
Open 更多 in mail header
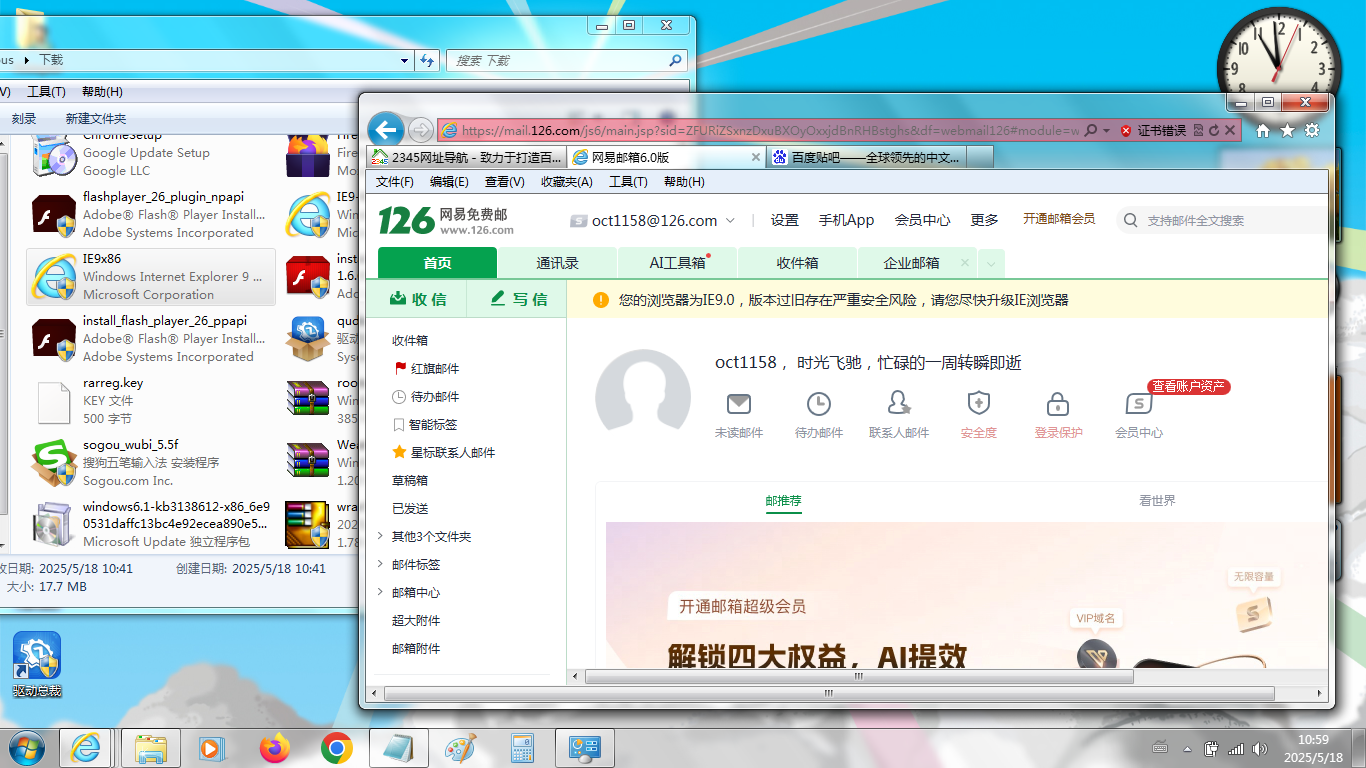click(x=985, y=220)
